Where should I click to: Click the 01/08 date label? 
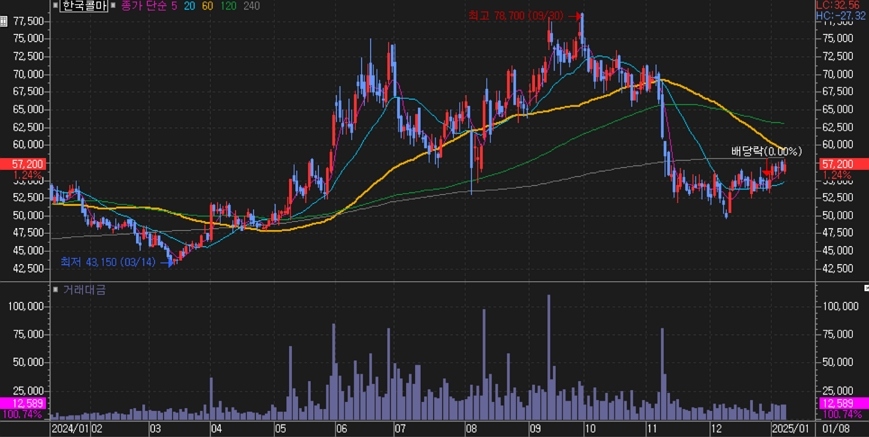click(x=834, y=429)
